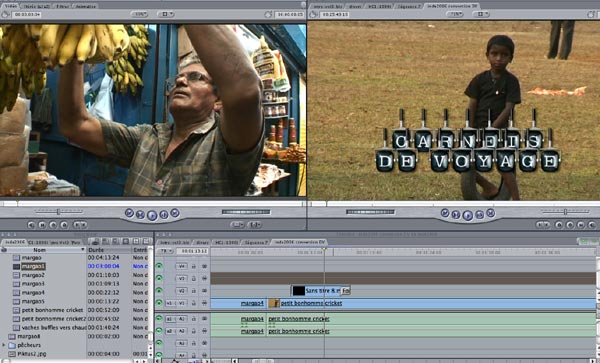
Task: Select the Animation tab in the Viewer
Action: (x=85, y=6)
